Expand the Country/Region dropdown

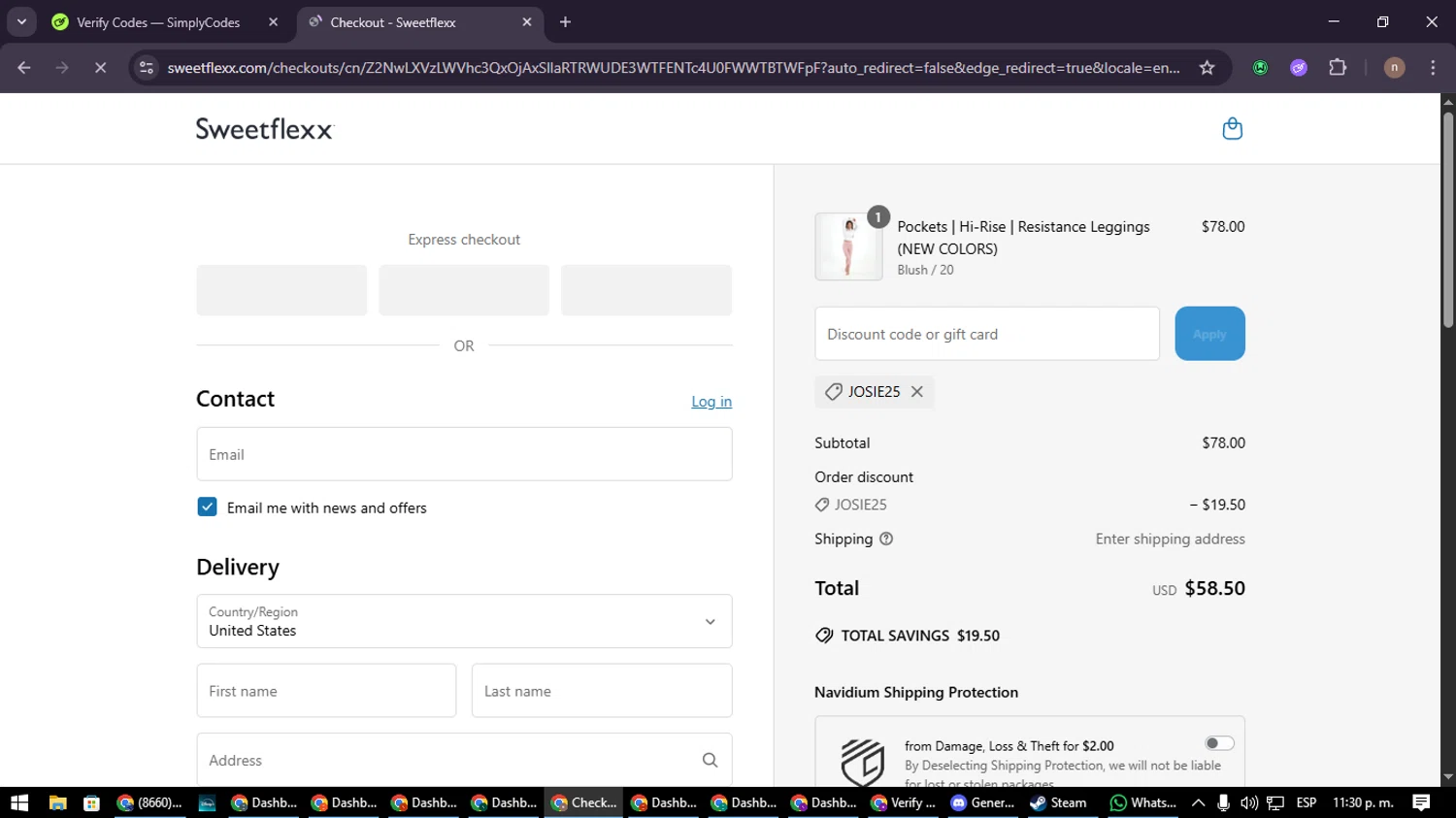(464, 621)
